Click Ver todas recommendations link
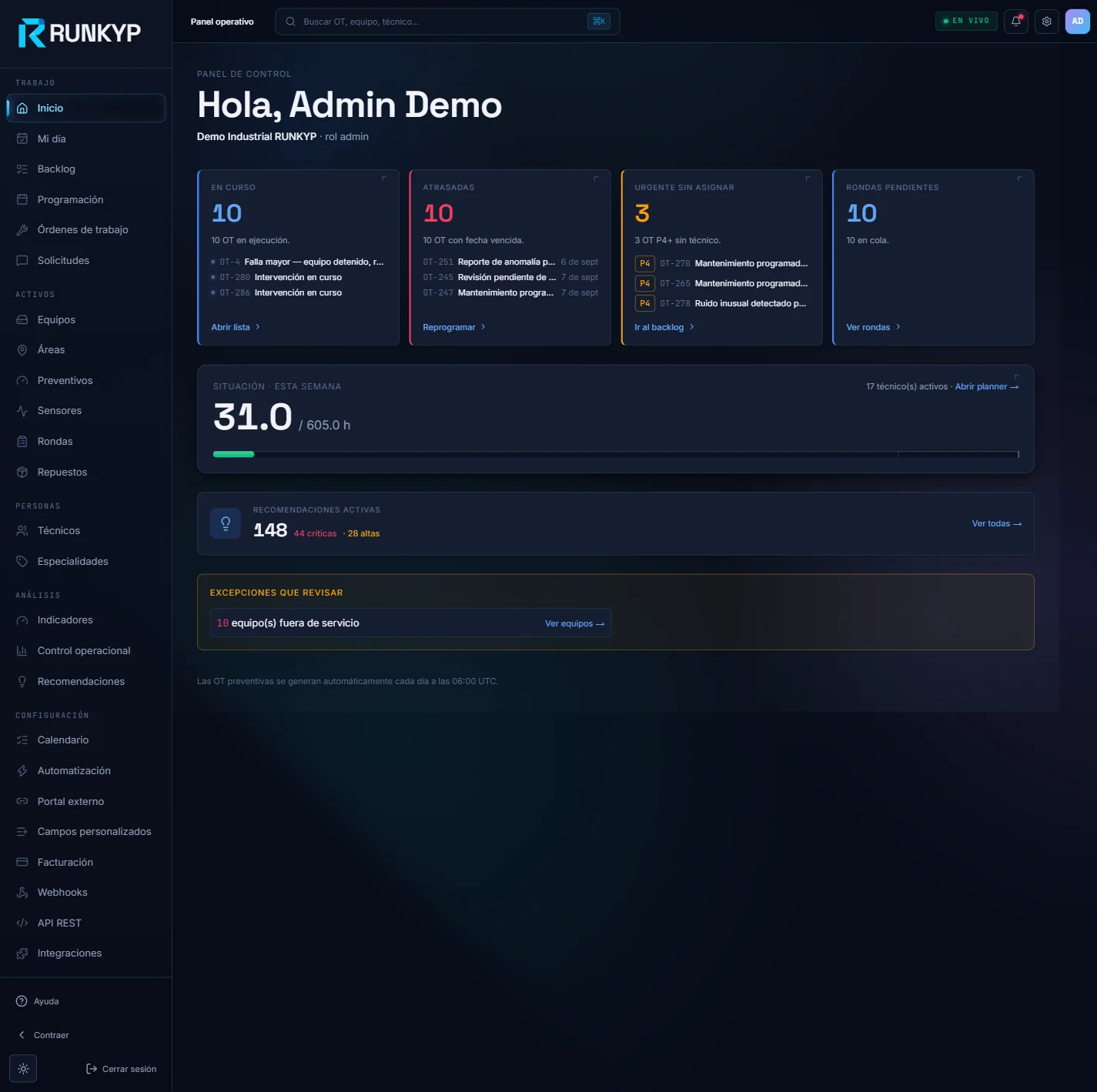The width and height of the screenshot is (1097, 1092). (x=997, y=524)
